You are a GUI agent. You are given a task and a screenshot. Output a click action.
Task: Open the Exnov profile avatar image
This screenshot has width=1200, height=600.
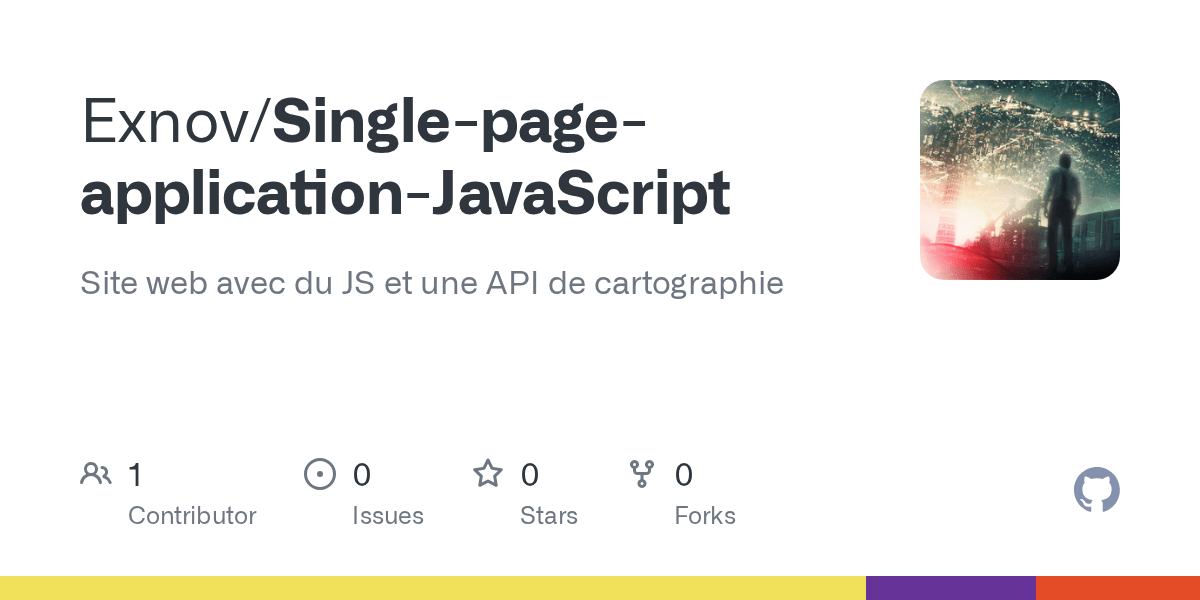(1020, 180)
